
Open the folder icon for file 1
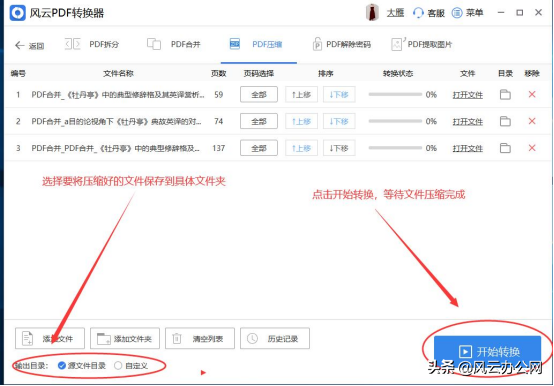click(505, 95)
